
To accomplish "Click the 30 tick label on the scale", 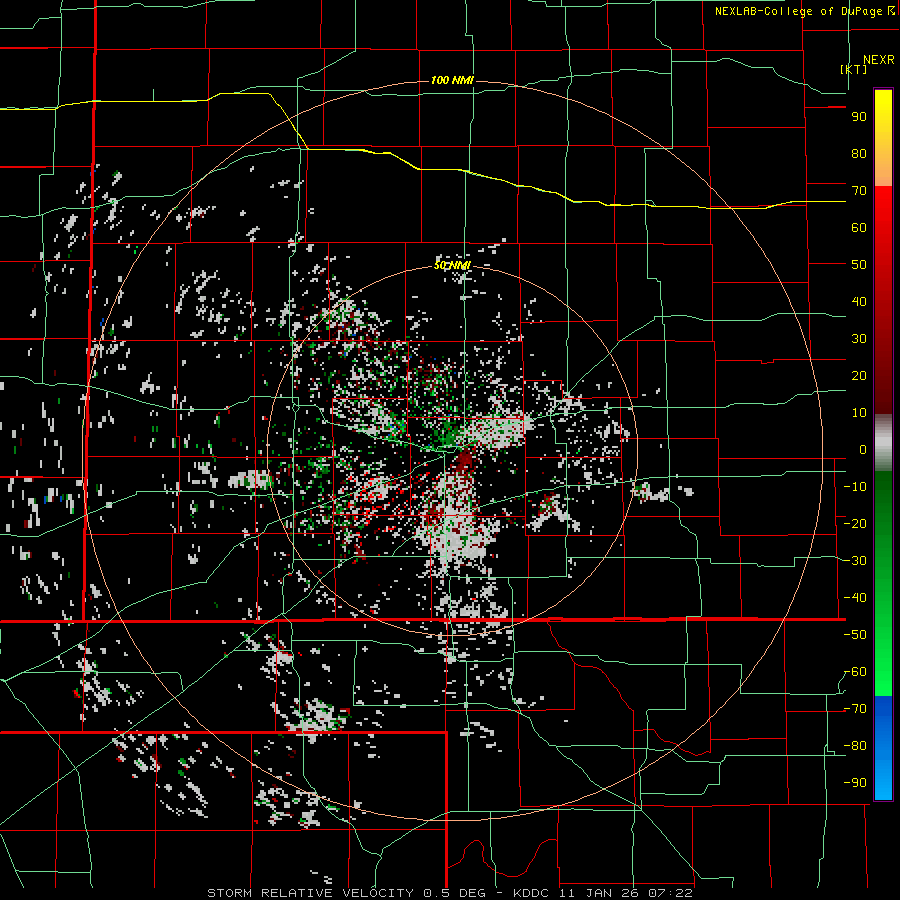I will [x=859, y=339].
